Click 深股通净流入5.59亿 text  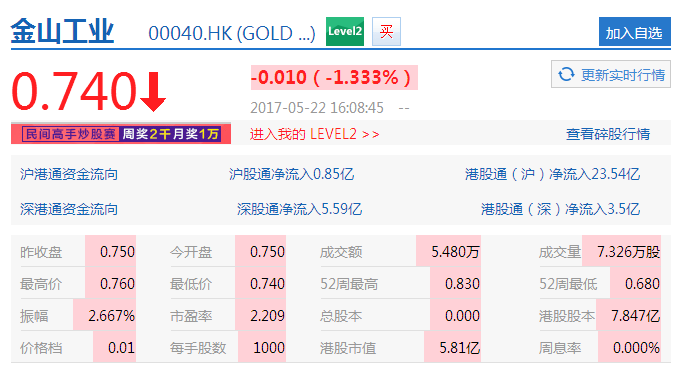(x=300, y=209)
